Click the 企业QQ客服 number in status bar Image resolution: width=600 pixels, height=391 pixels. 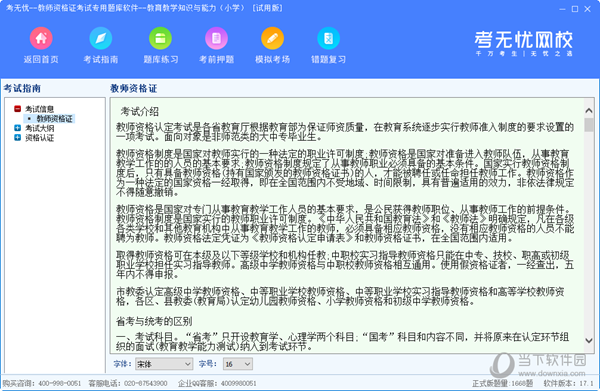[x=238, y=383]
